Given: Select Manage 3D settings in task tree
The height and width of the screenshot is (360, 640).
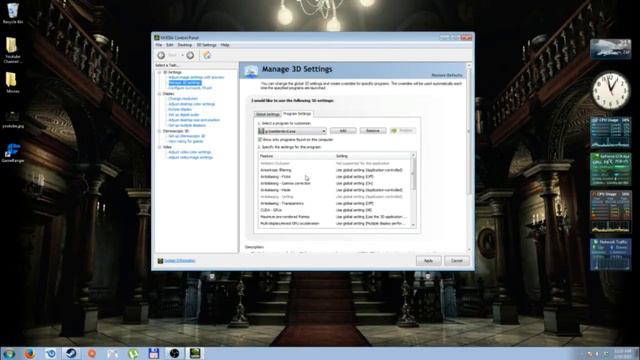Looking at the screenshot, I should point(184,83).
